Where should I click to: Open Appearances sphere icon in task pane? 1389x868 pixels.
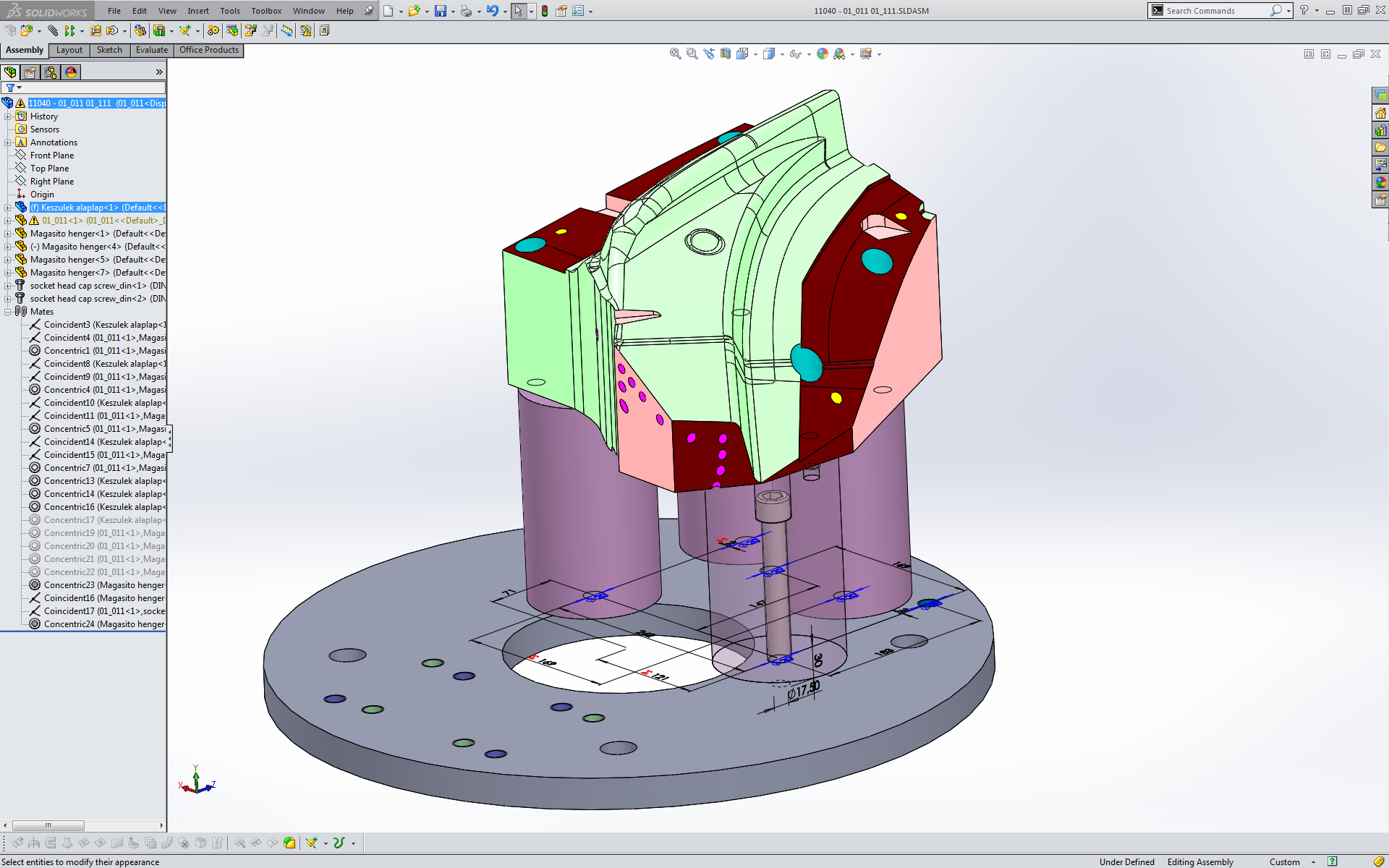(x=1380, y=182)
